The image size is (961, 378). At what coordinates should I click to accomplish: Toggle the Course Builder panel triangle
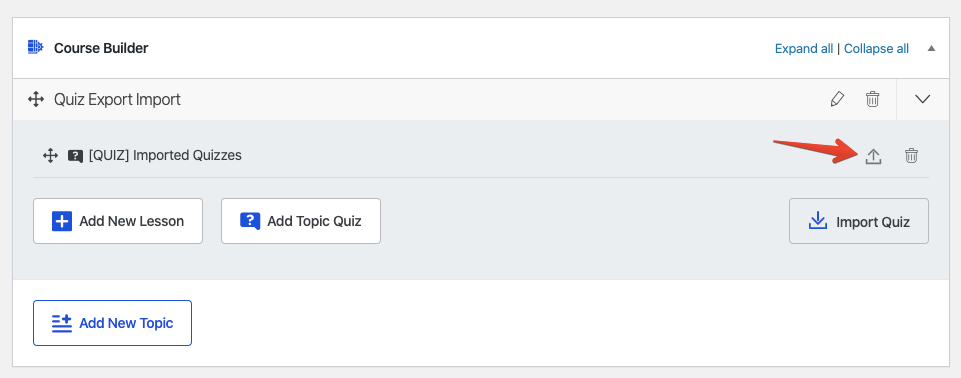932,48
